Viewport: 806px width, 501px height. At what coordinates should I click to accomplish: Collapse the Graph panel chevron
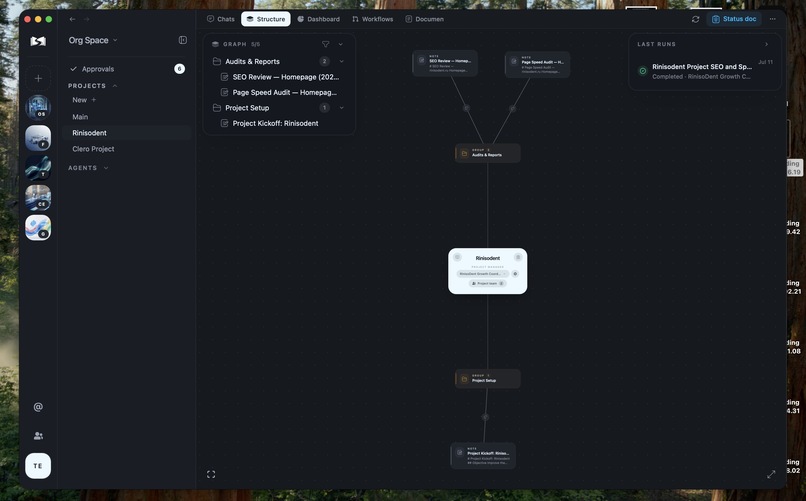[341, 44]
